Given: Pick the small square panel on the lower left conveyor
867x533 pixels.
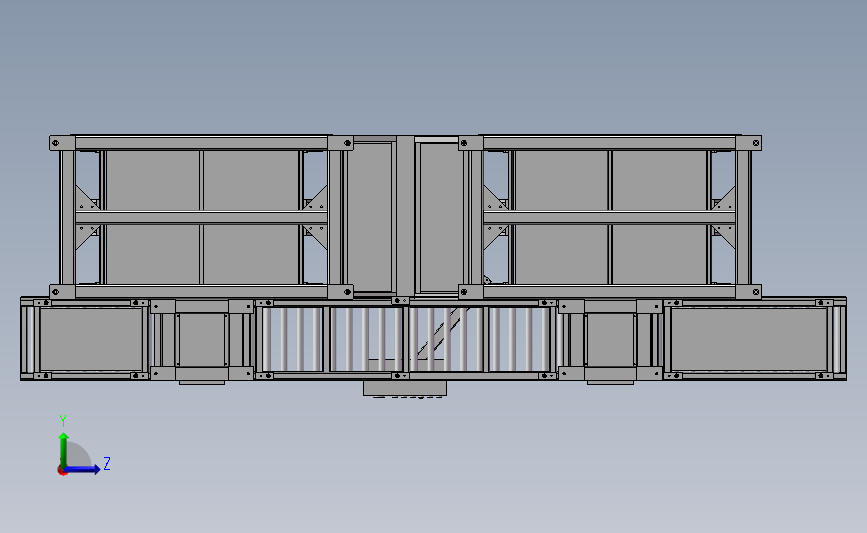Looking at the screenshot, I should [x=202, y=339].
